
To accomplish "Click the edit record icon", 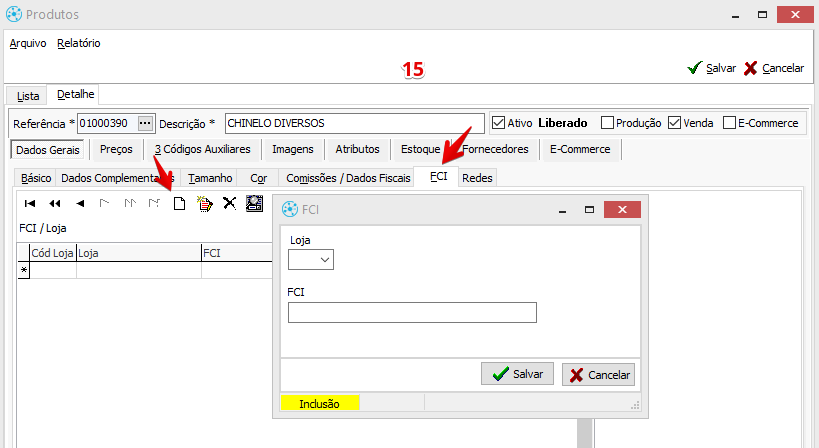I will click(205, 203).
